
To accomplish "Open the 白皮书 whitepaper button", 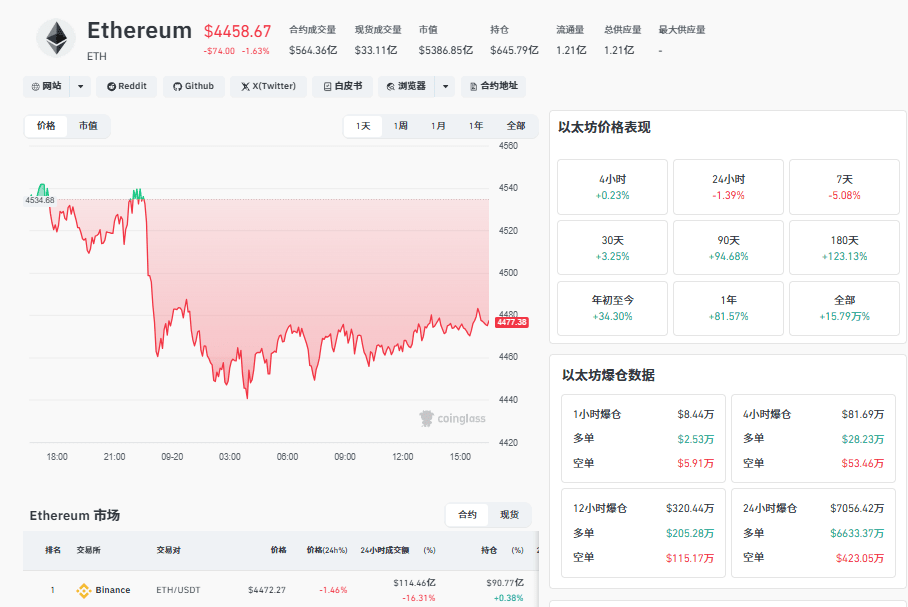I will click(x=342, y=86).
